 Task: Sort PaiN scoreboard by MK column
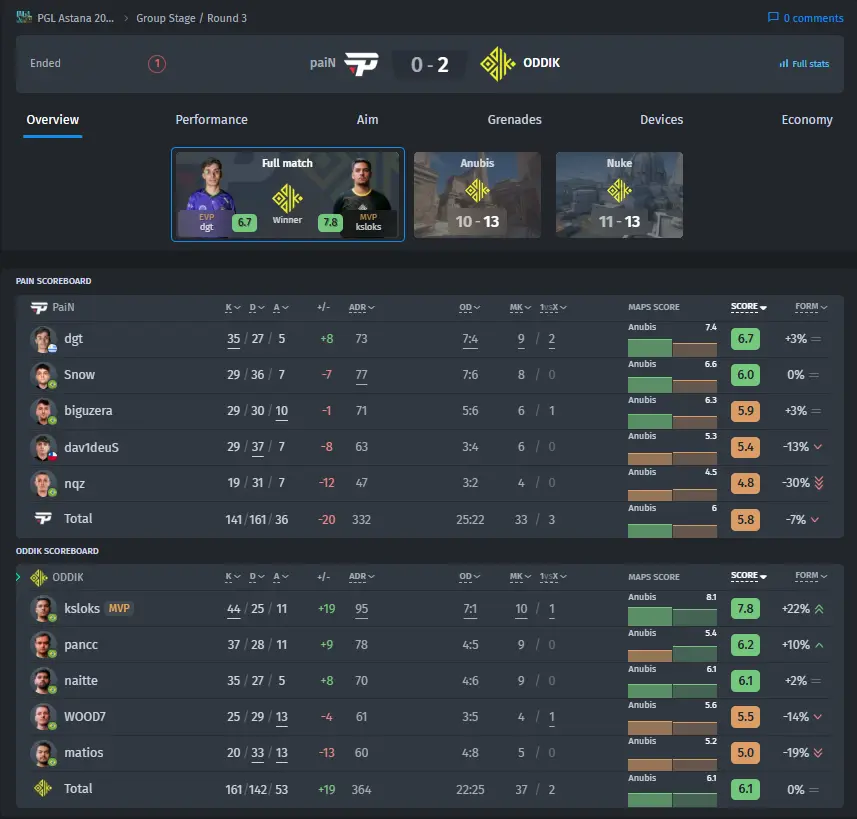click(x=520, y=307)
